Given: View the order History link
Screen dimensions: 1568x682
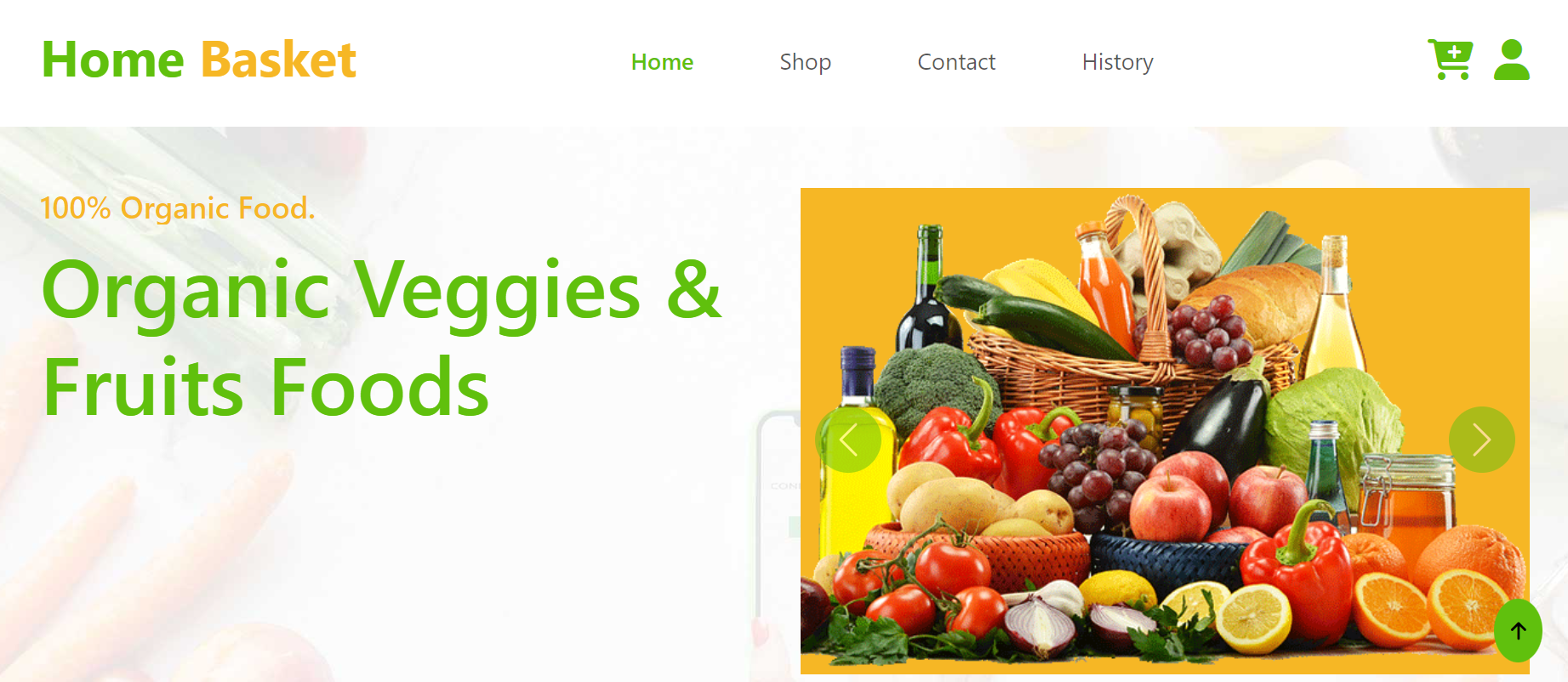Looking at the screenshot, I should point(1118,62).
